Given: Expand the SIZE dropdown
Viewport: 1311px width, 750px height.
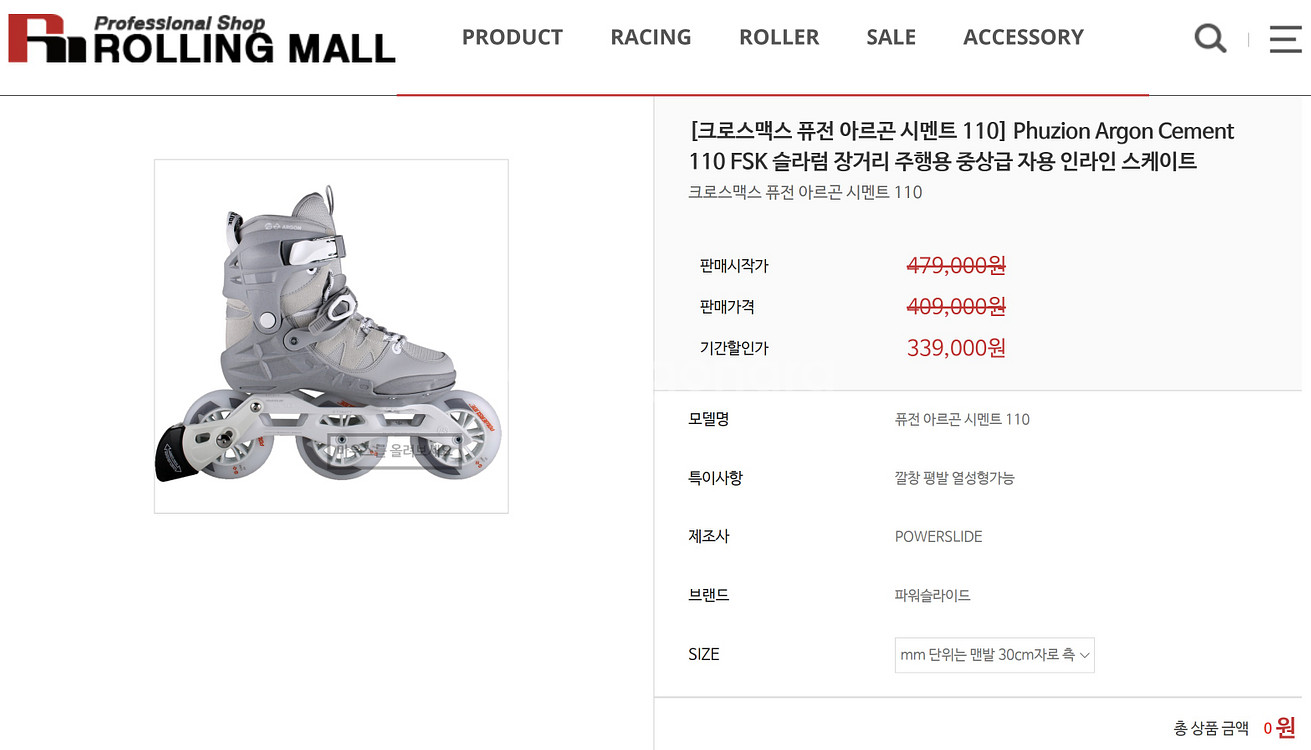Looking at the screenshot, I should 994,655.
